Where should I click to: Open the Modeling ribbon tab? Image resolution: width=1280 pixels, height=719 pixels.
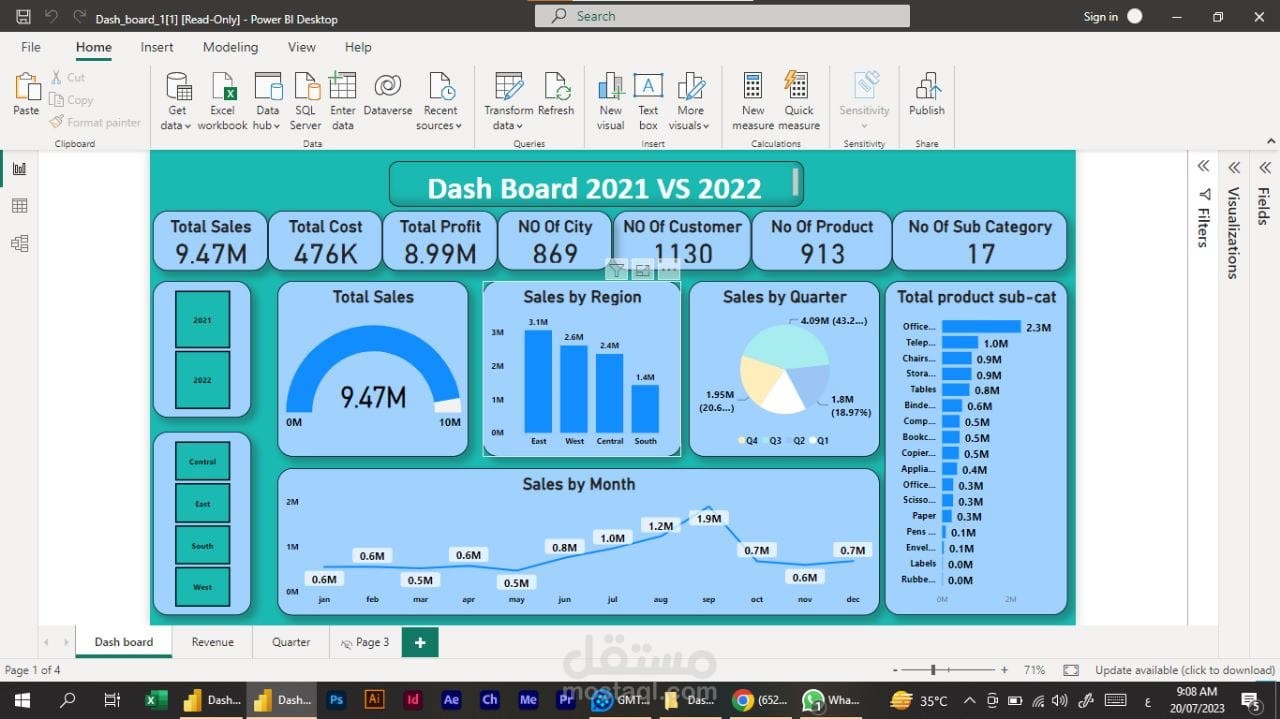[230, 47]
